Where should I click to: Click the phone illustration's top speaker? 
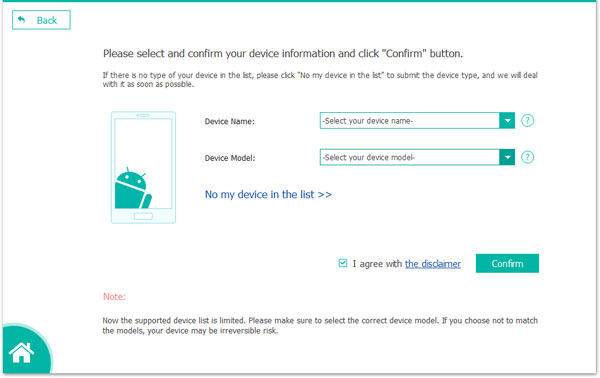143,115
